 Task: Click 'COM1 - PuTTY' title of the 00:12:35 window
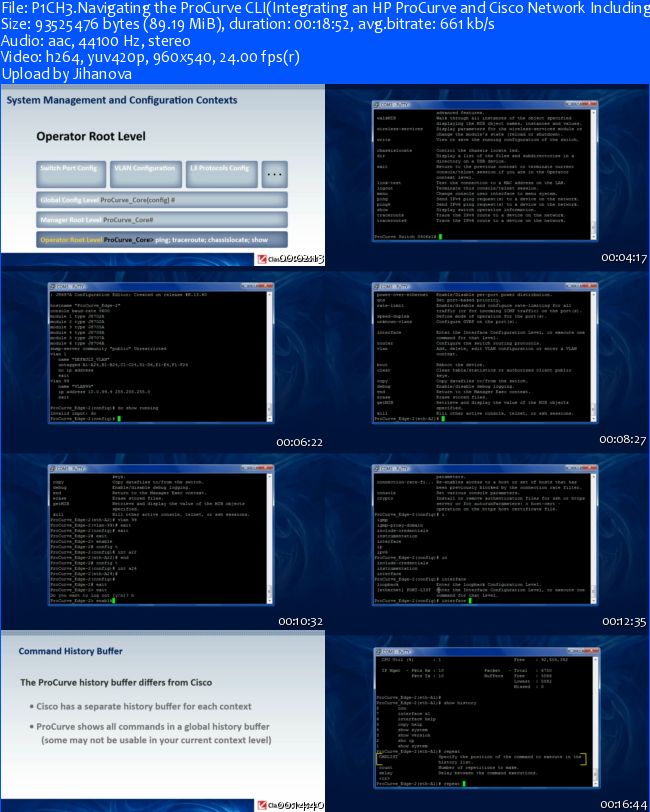pos(394,468)
